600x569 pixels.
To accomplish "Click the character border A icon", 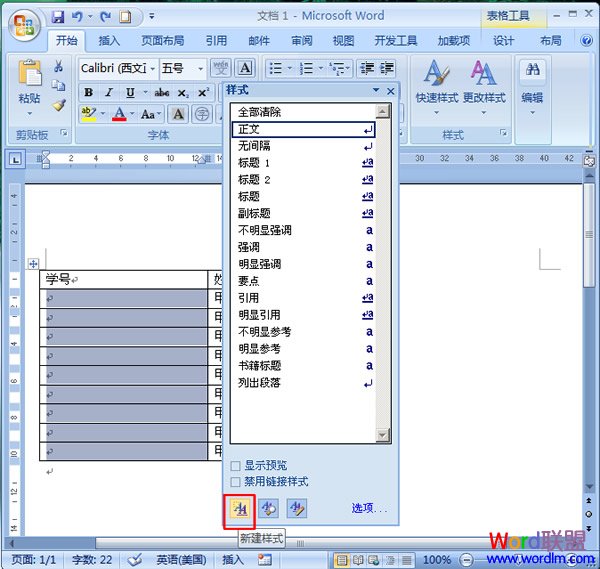I will (245, 68).
